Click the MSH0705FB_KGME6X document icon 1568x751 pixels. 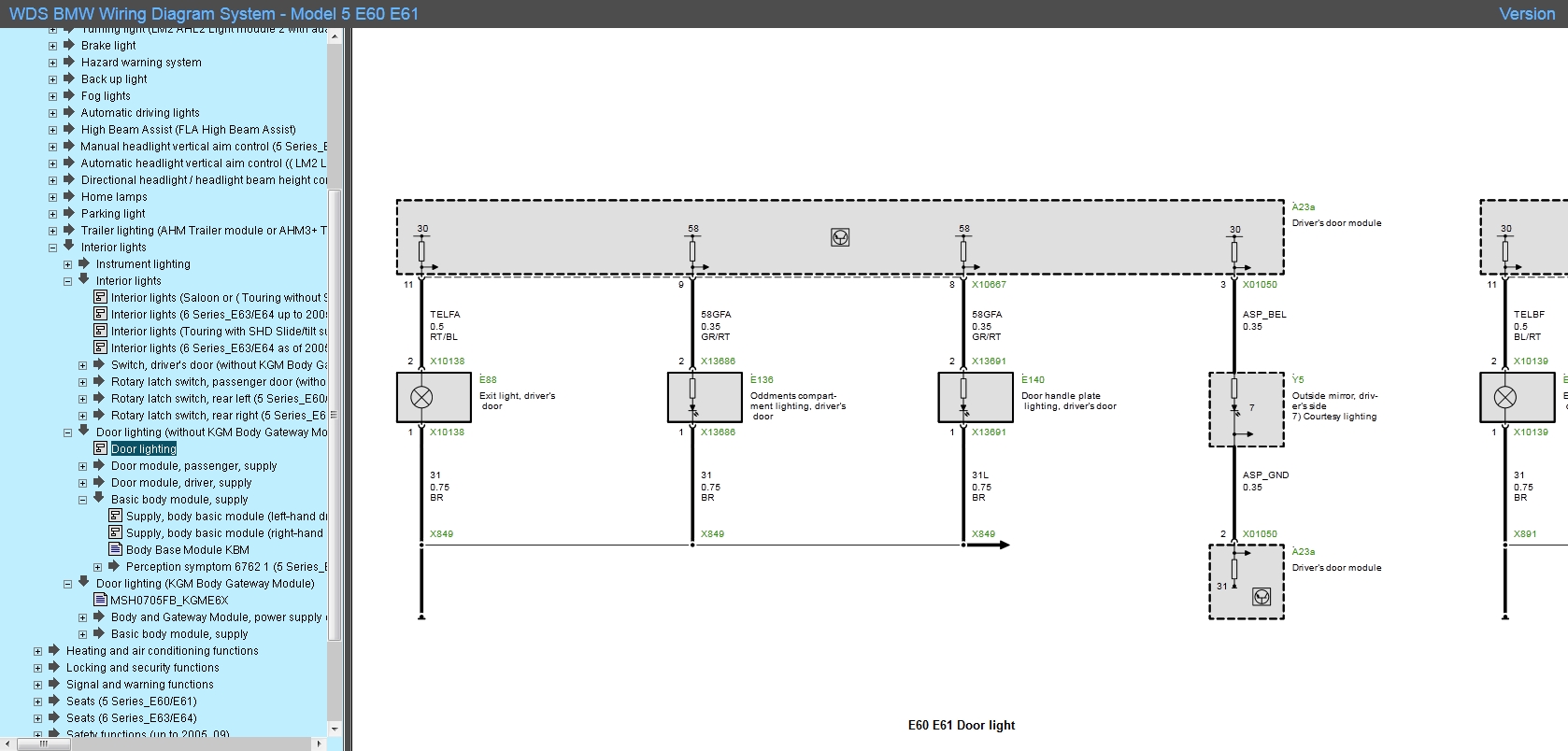point(101,600)
